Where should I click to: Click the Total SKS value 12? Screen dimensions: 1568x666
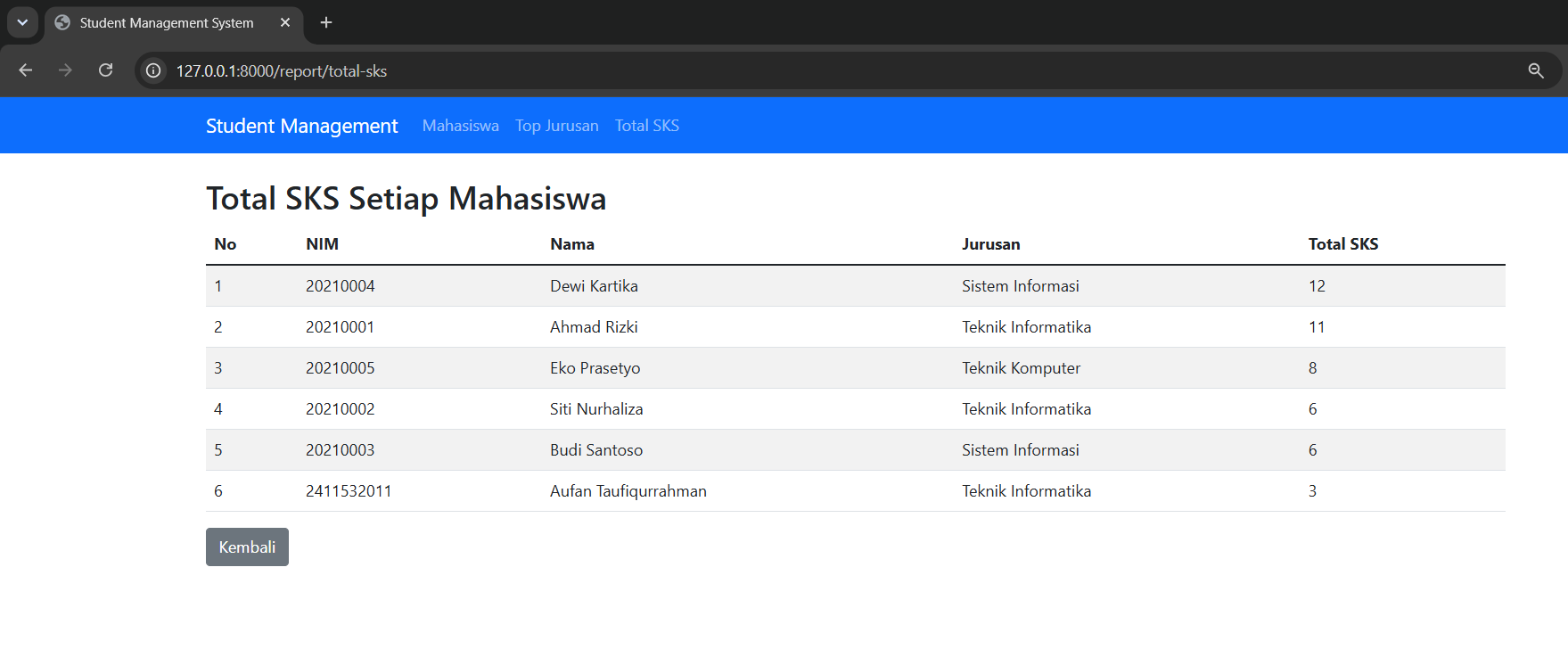pyautogui.click(x=1317, y=286)
